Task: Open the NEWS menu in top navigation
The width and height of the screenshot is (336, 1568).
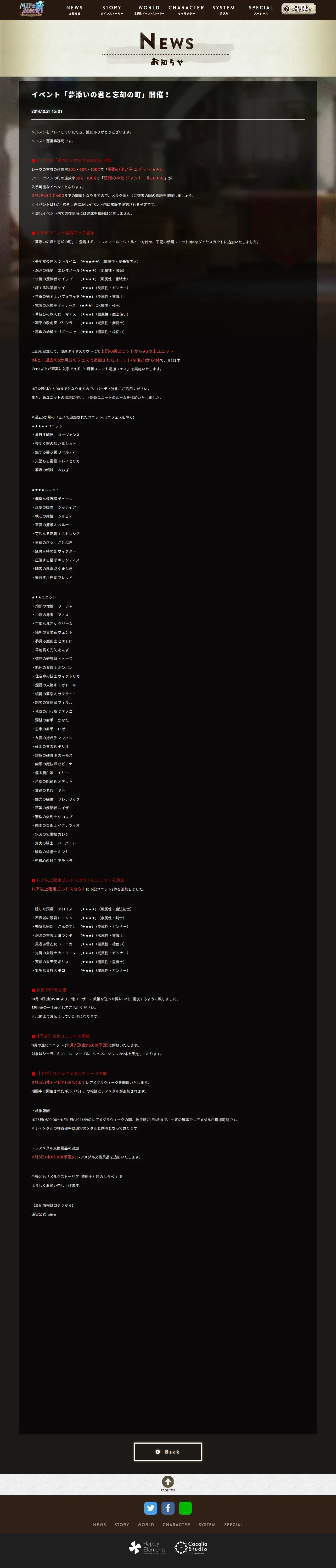Action: tap(74, 10)
